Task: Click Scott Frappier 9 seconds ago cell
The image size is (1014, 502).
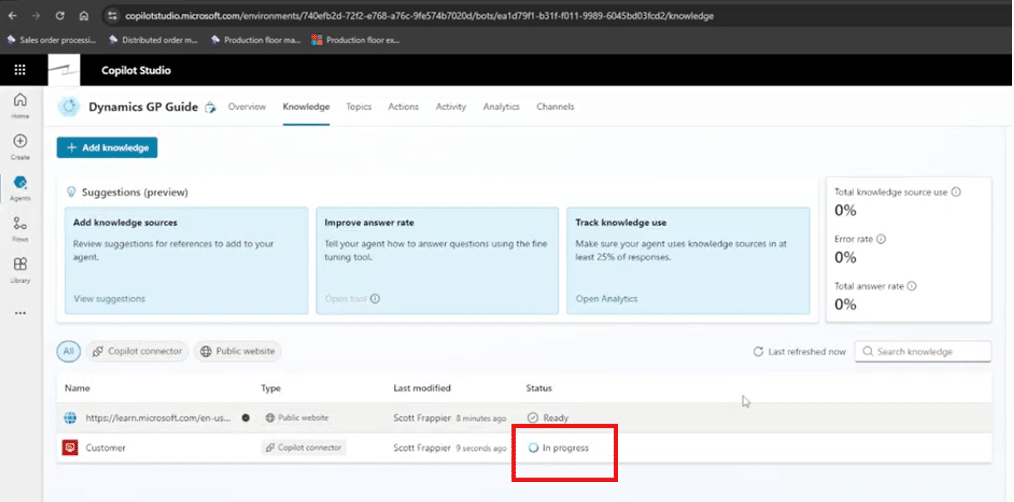Action: point(449,448)
